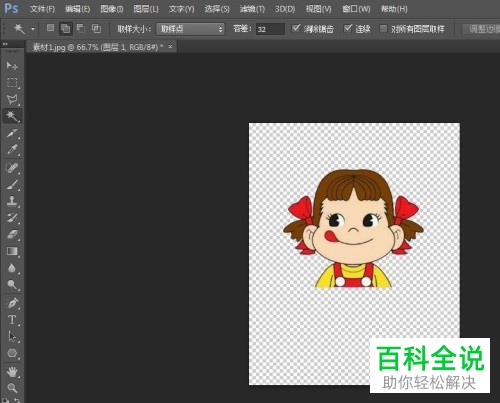
Task: Select the Spot Healing Brush tool
Action: tap(12, 168)
